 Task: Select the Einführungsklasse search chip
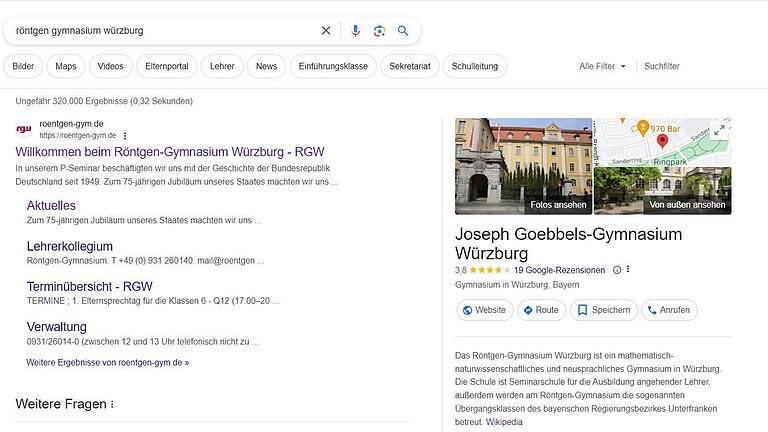coord(333,66)
